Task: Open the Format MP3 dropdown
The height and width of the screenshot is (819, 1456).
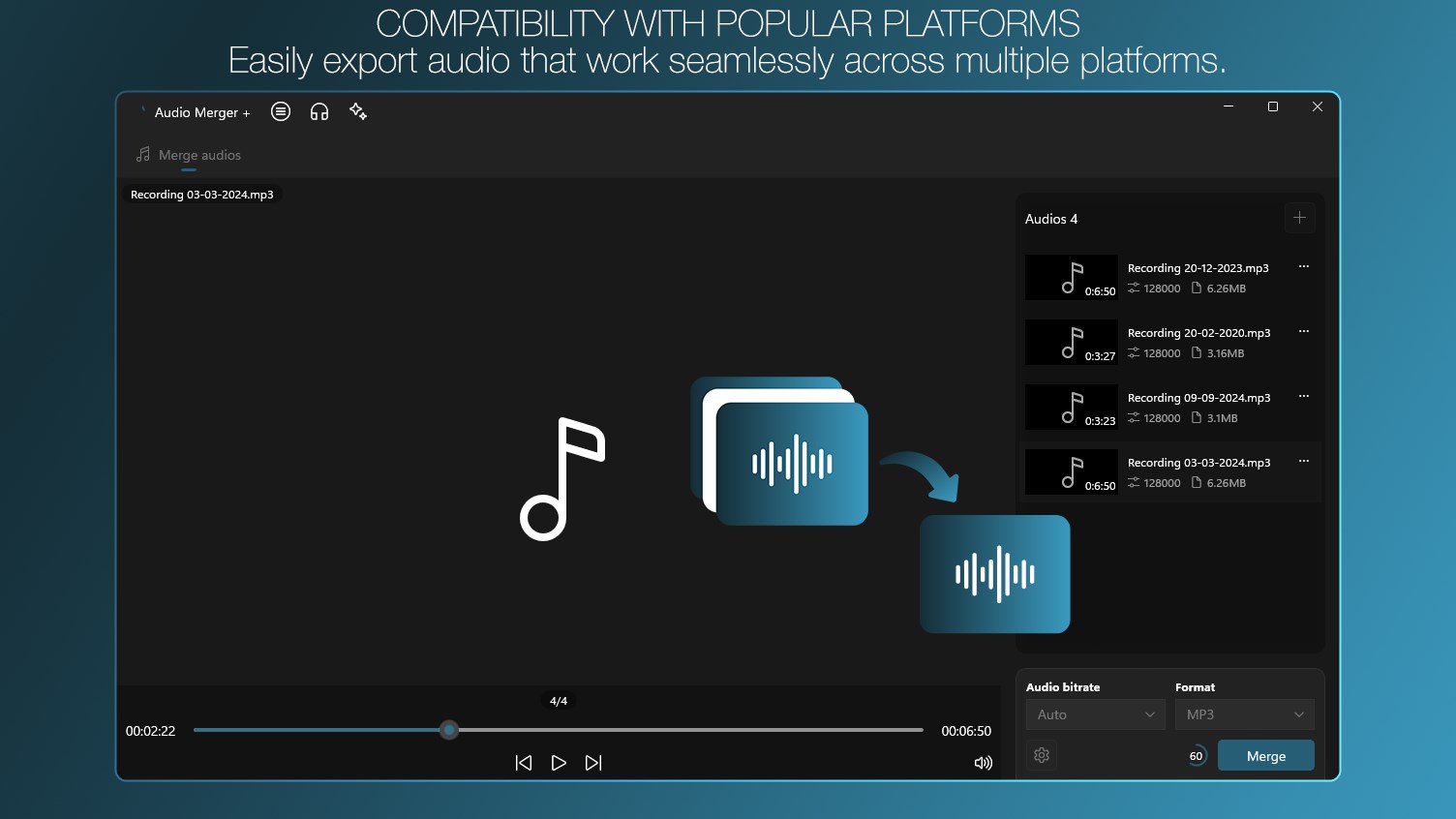Action: [x=1244, y=714]
